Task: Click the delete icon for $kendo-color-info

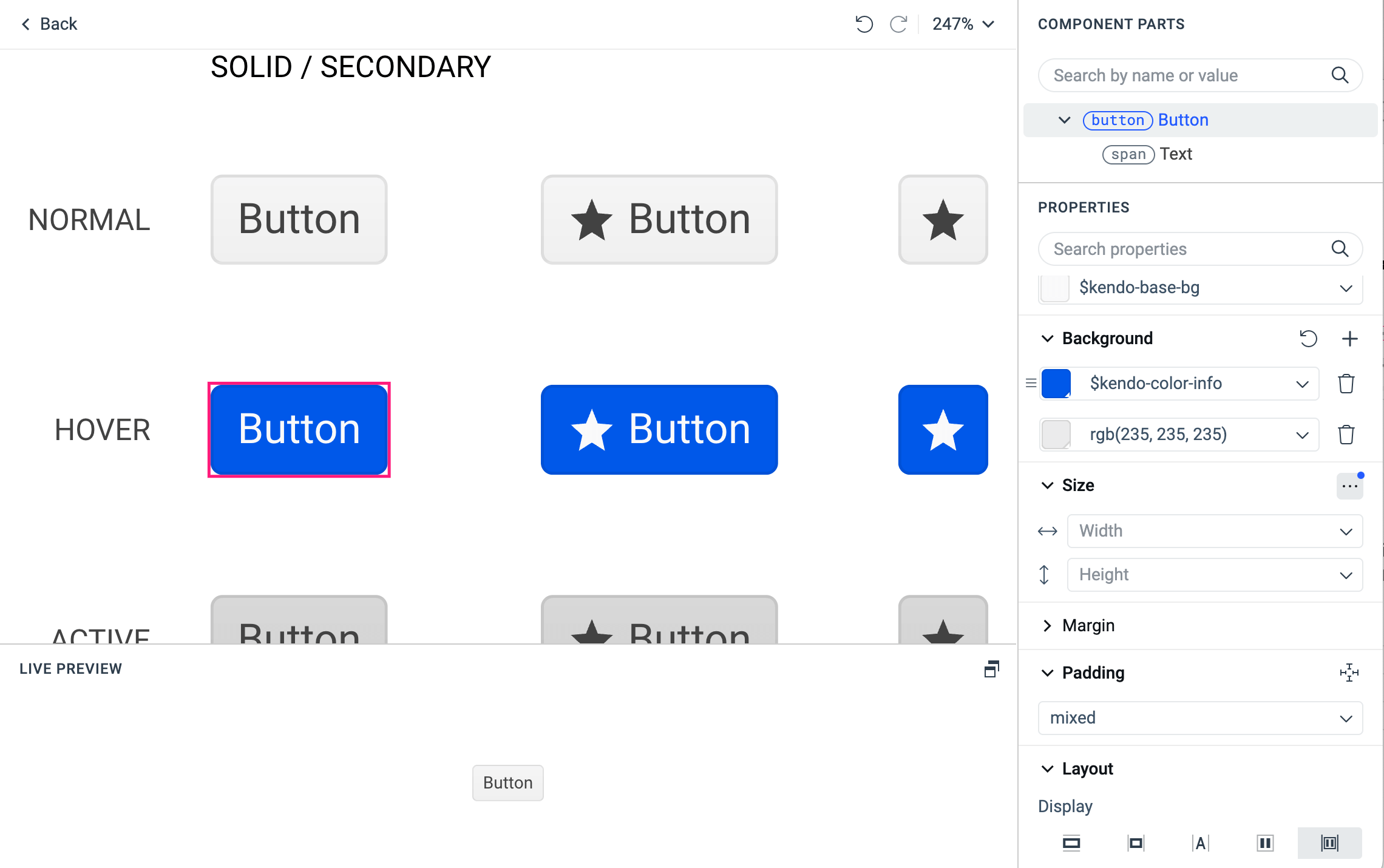Action: pos(1347,383)
